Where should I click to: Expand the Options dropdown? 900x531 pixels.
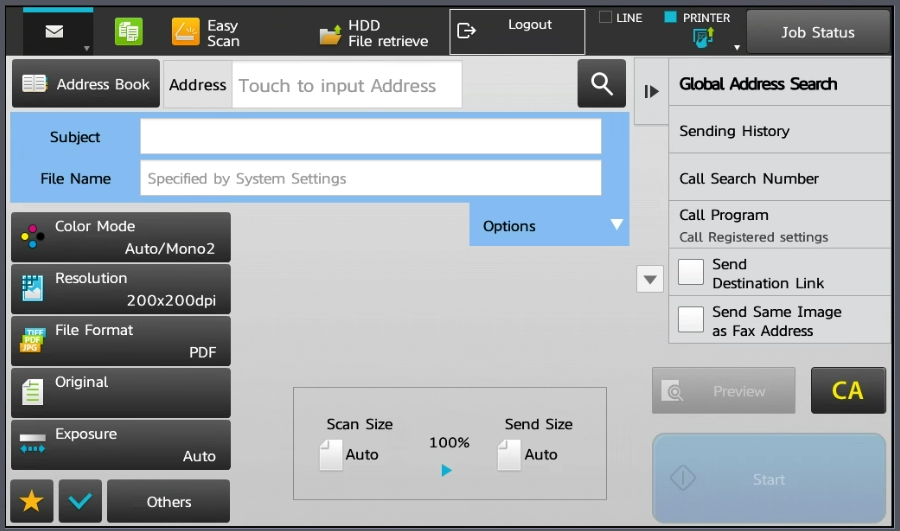click(549, 225)
